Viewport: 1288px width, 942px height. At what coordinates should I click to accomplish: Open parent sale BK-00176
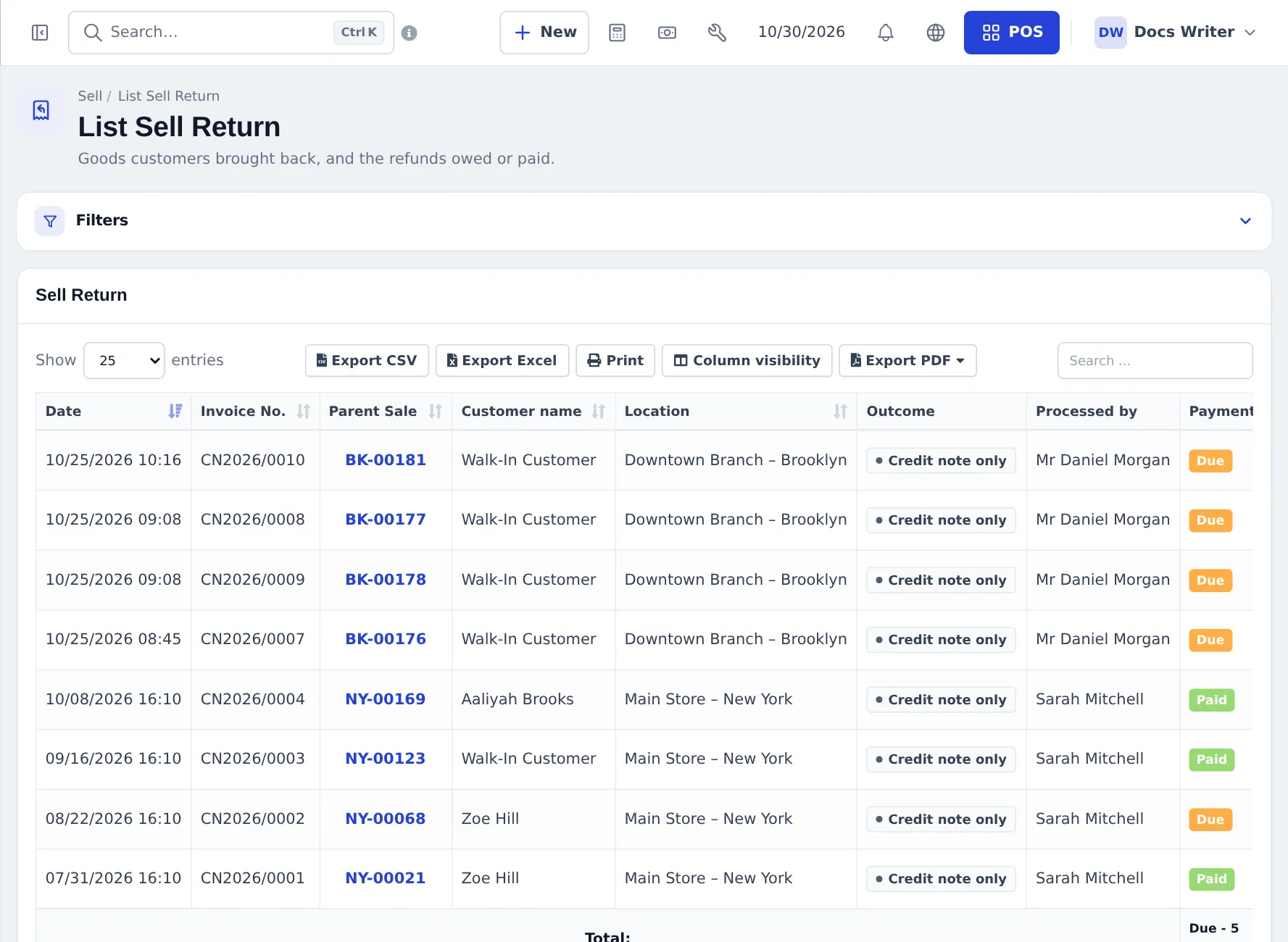pos(386,639)
